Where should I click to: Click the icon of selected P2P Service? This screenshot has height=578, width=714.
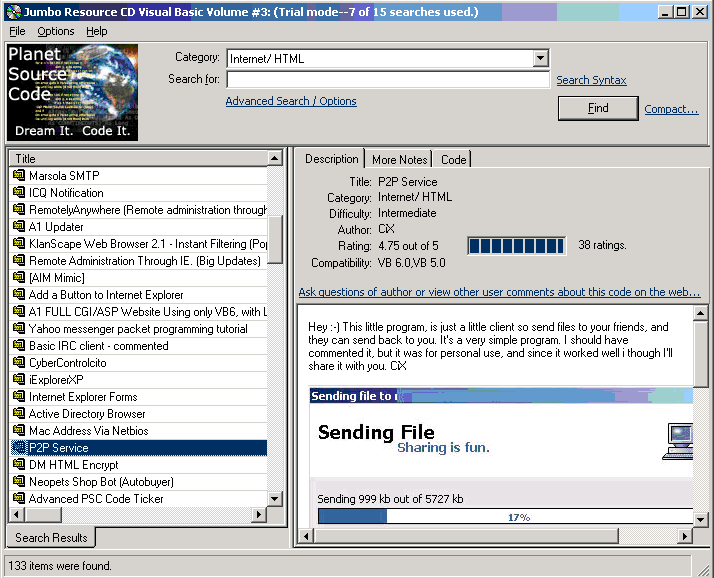tap(19, 447)
